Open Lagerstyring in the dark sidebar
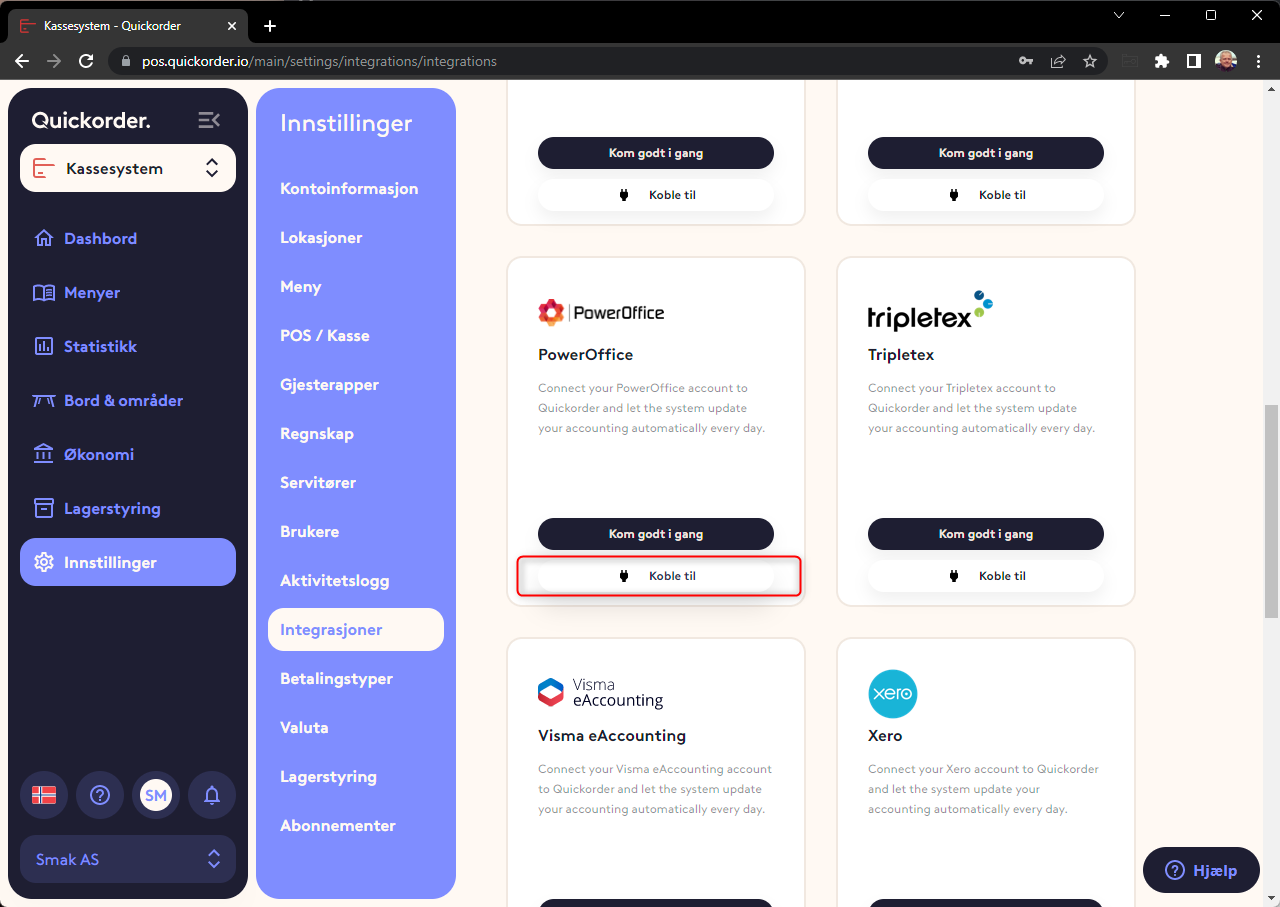Screen dimensions: 1280x907 [128, 508]
